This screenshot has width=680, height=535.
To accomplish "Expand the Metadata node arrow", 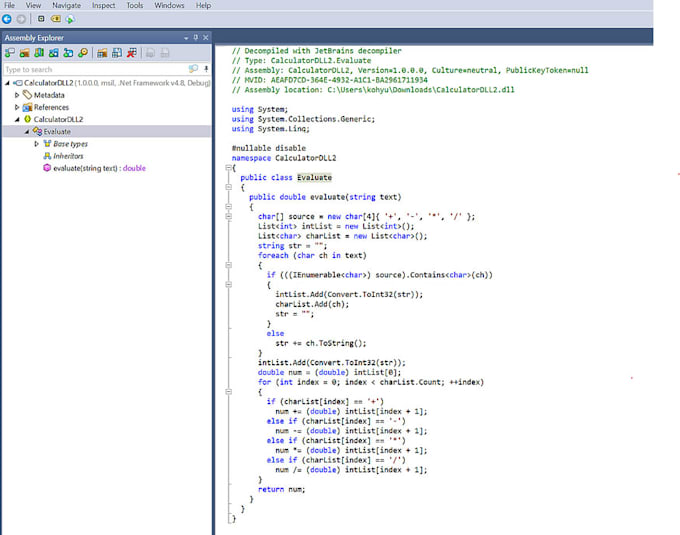I will (17, 95).
